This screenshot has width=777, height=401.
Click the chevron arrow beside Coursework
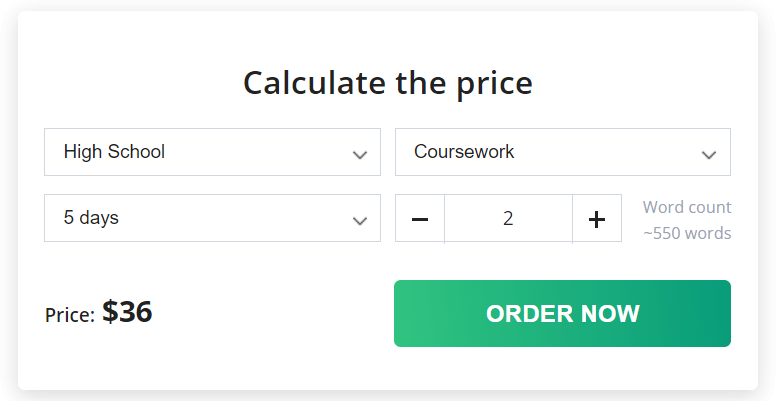[x=709, y=155]
